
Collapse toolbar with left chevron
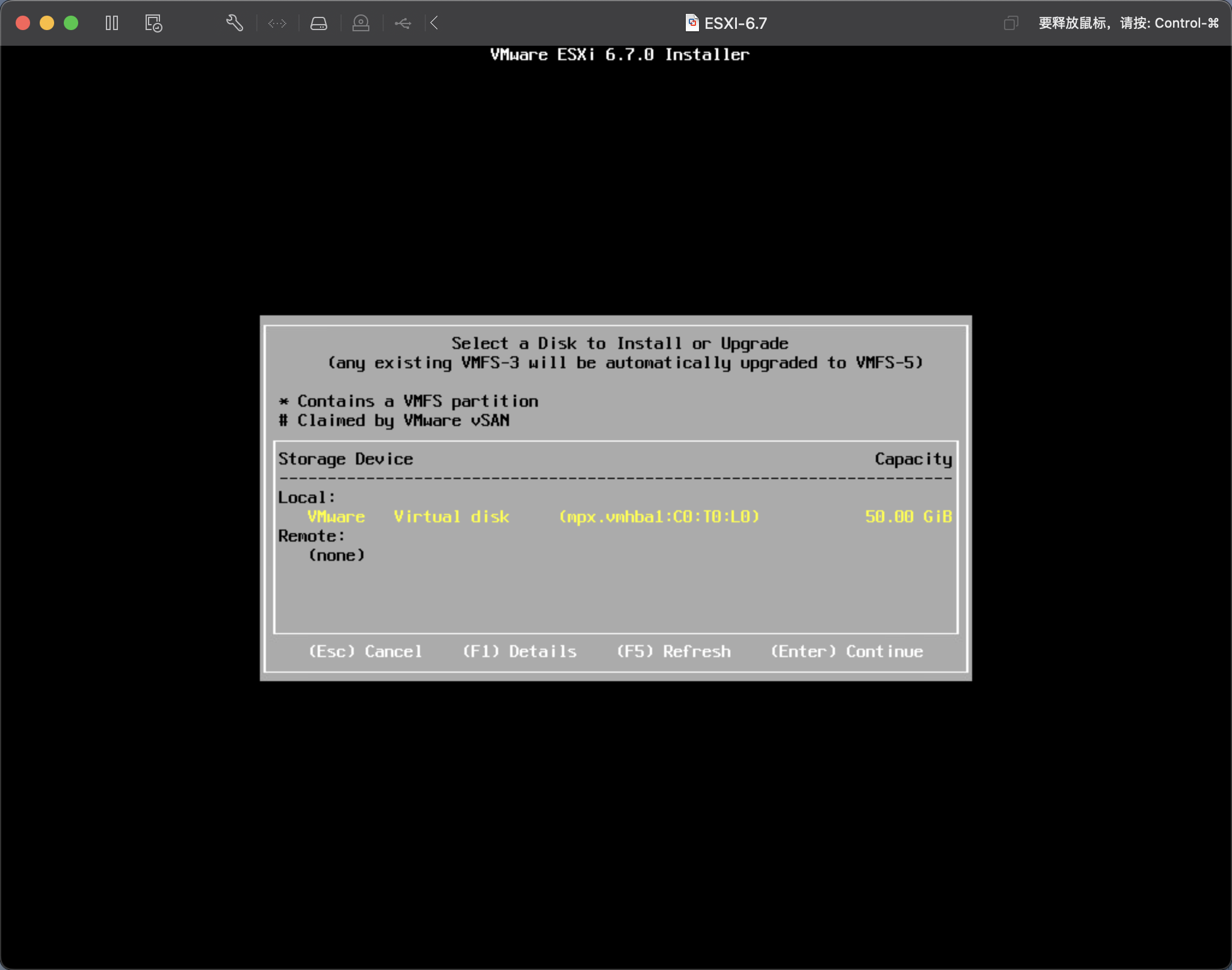pos(434,23)
